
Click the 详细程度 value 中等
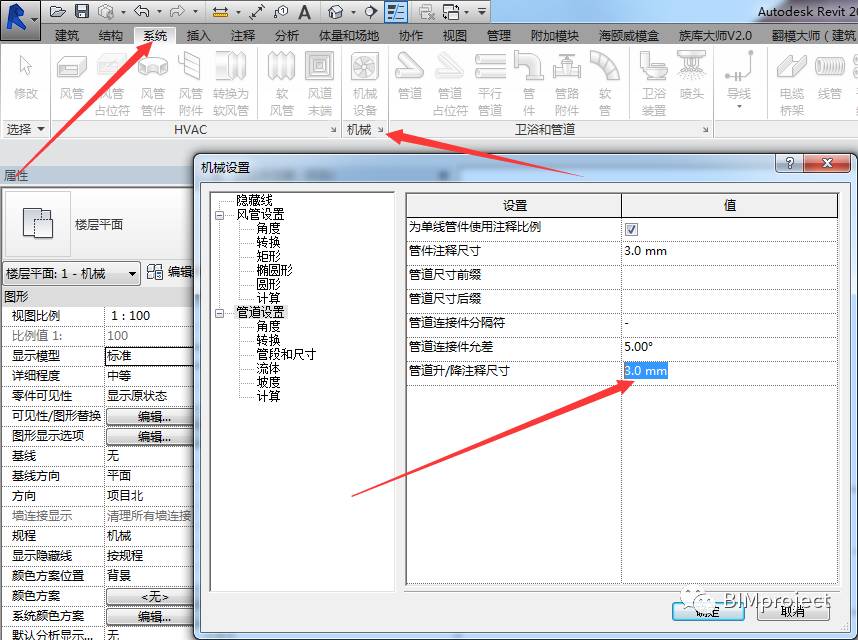(119, 376)
